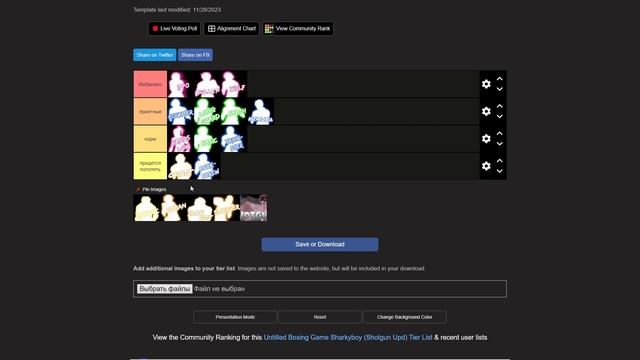Open settings gear for придется попотеть tier row
The width and height of the screenshot is (640, 360).
pyautogui.click(x=486, y=166)
